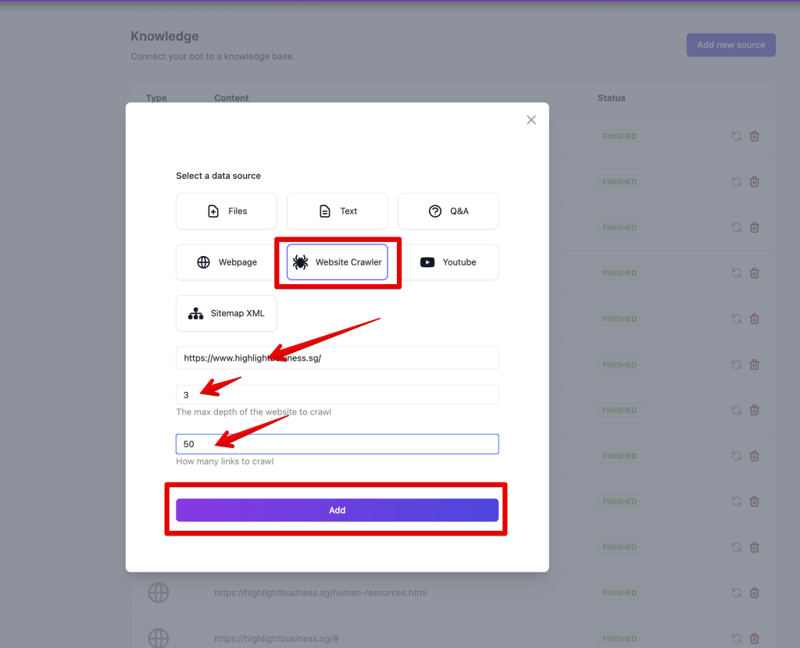Select the Sitemap XML source
Viewport: 800px width, 648px height.
coord(226,313)
